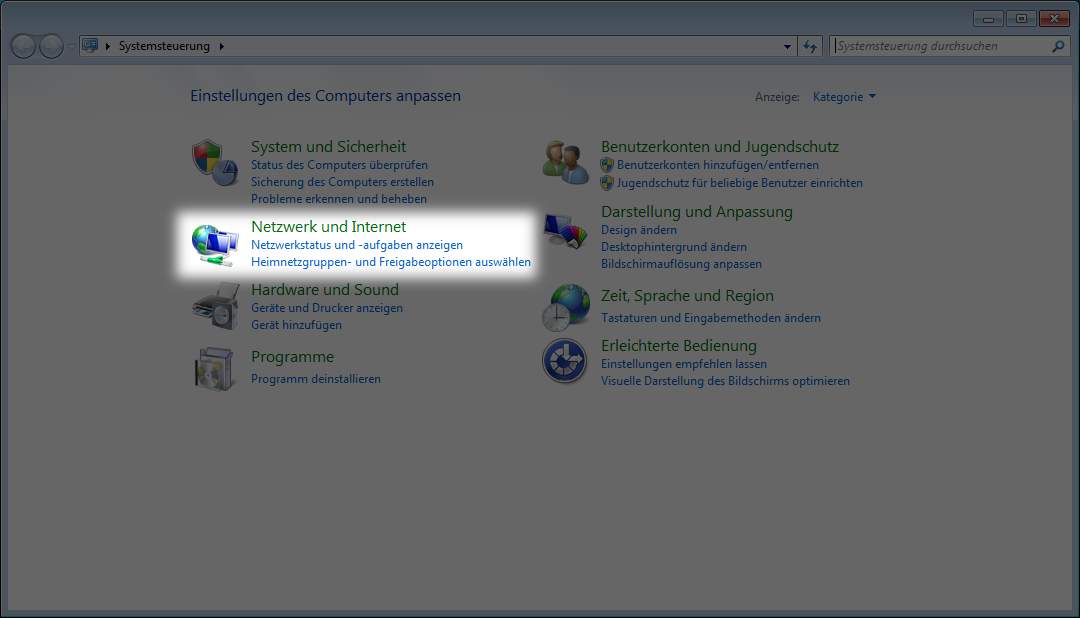Select the Programme software box icon
1080x618 pixels.
point(214,367)
